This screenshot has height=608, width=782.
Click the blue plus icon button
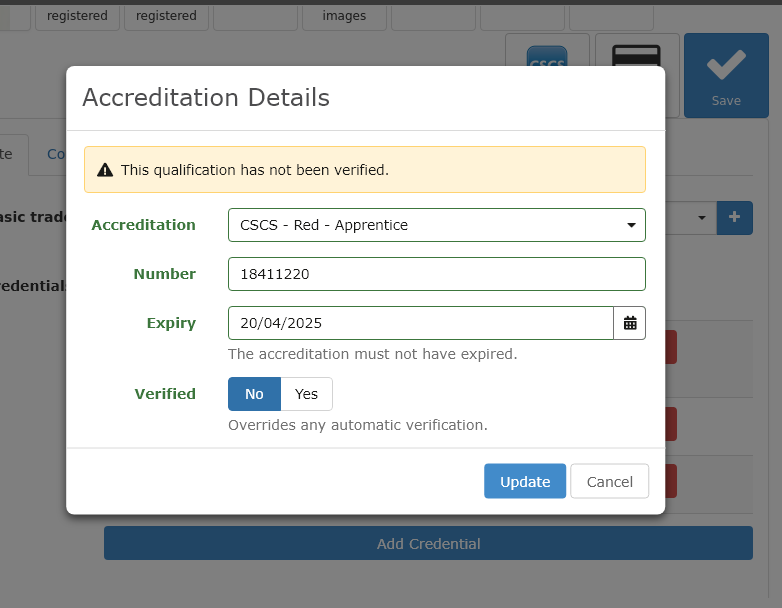point(735,217)
